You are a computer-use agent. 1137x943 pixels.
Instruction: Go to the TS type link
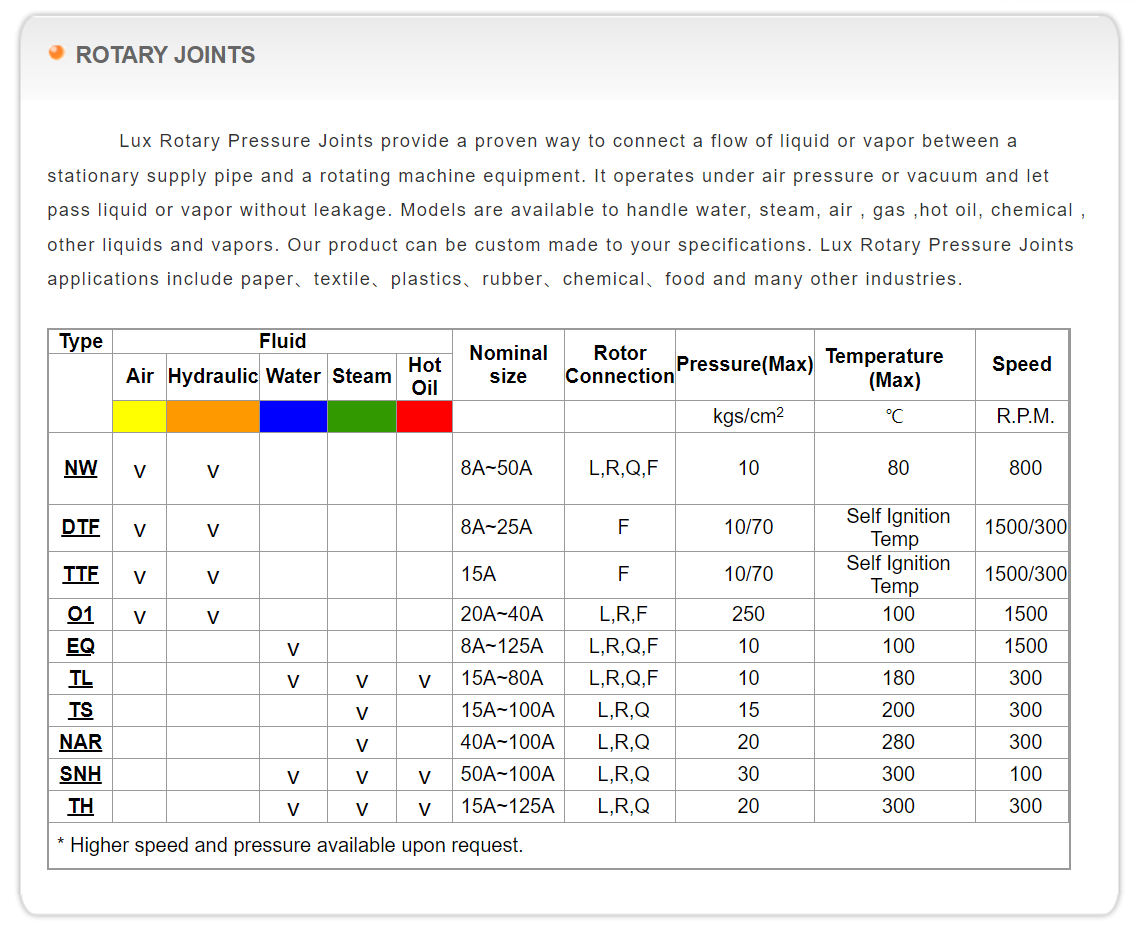pos(80,710)
